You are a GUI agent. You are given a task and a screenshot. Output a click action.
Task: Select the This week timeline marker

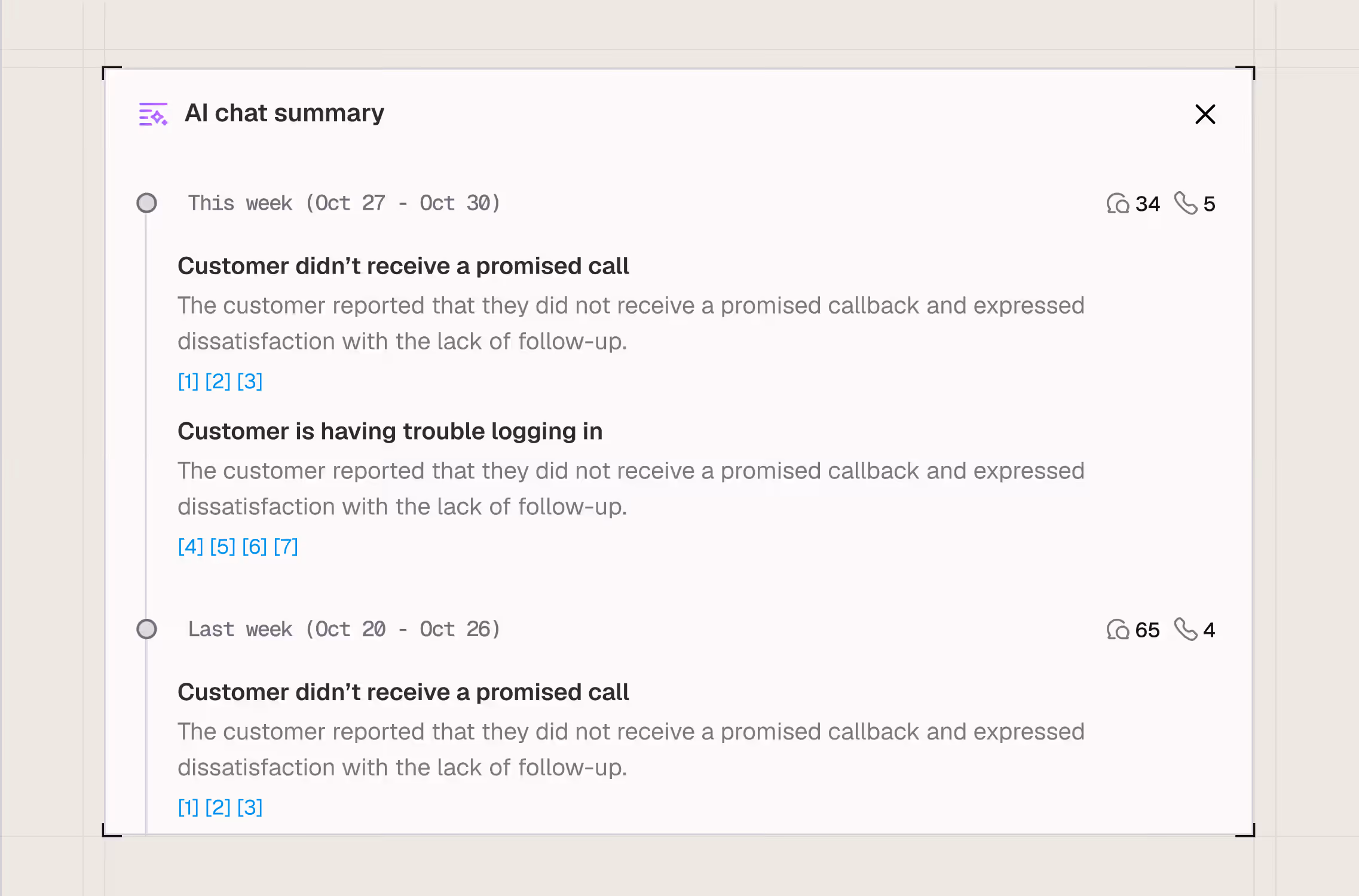click(x=146, y=203)
